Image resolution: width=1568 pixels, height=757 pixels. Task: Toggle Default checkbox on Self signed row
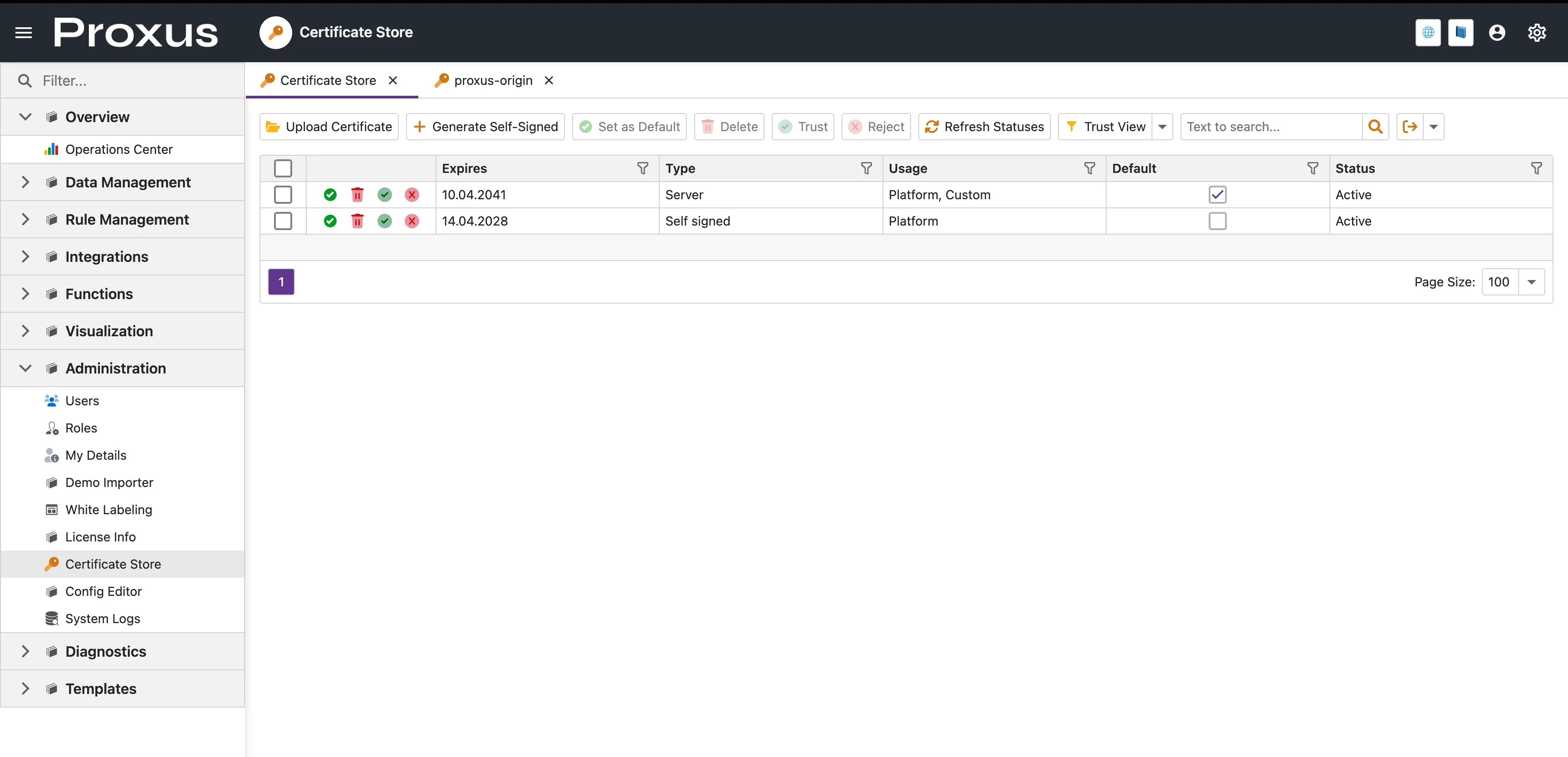click(x=1217, y=221)
